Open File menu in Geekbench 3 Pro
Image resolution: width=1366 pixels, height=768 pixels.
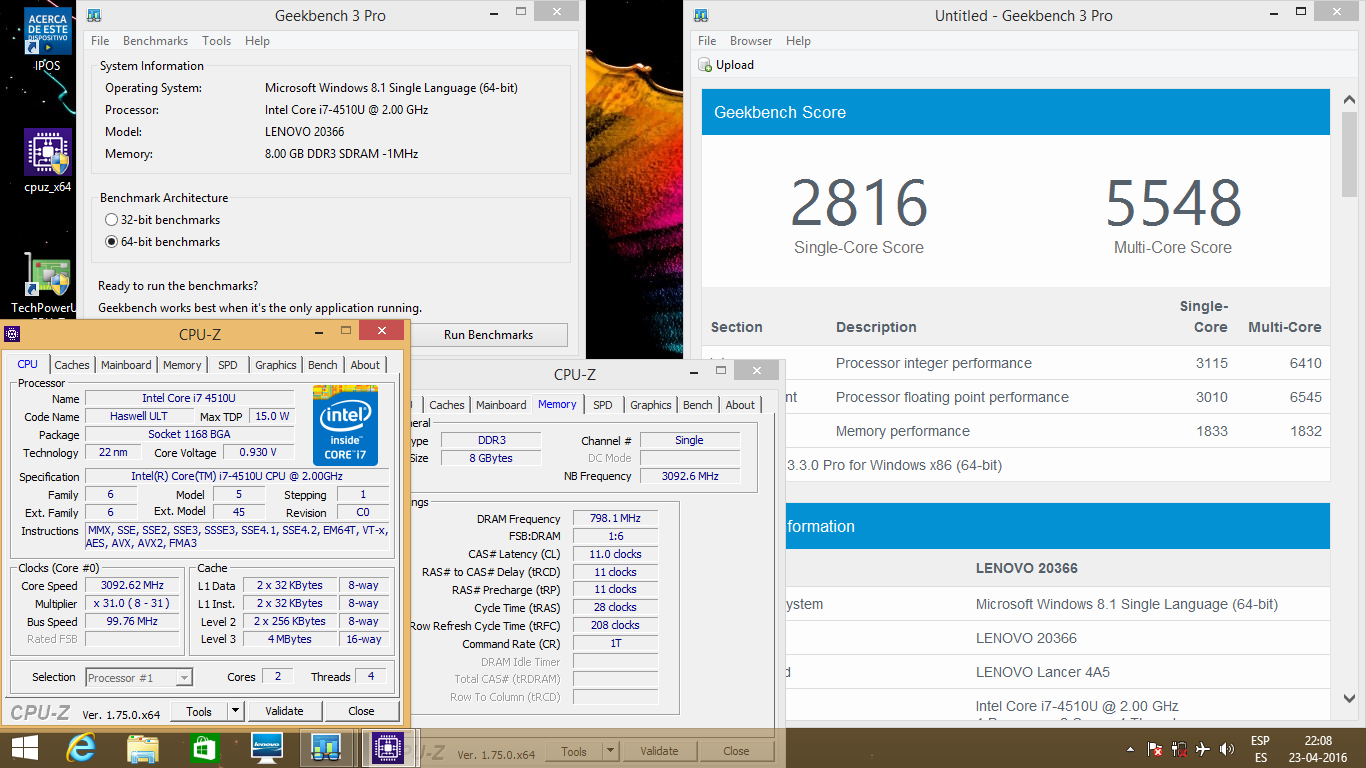click(100, 41)
